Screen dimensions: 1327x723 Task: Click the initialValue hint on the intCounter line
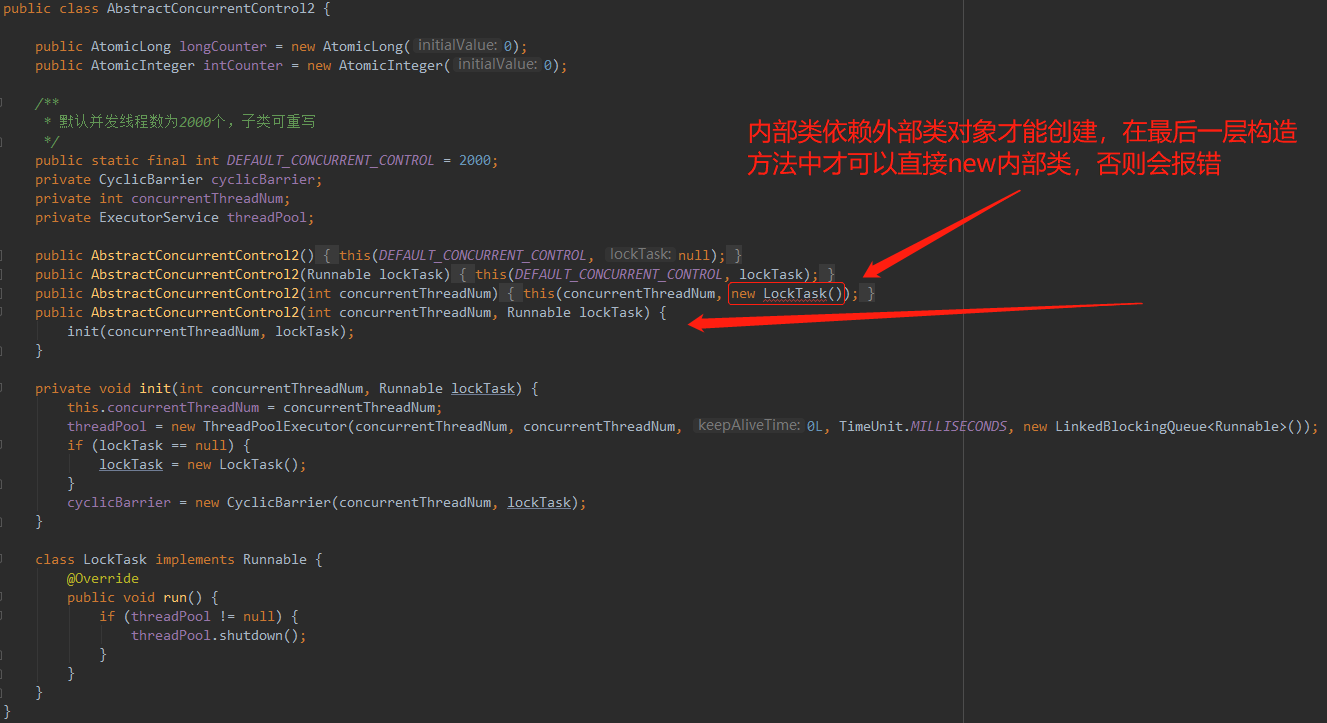pyautogui.click(x=497, y=65)
